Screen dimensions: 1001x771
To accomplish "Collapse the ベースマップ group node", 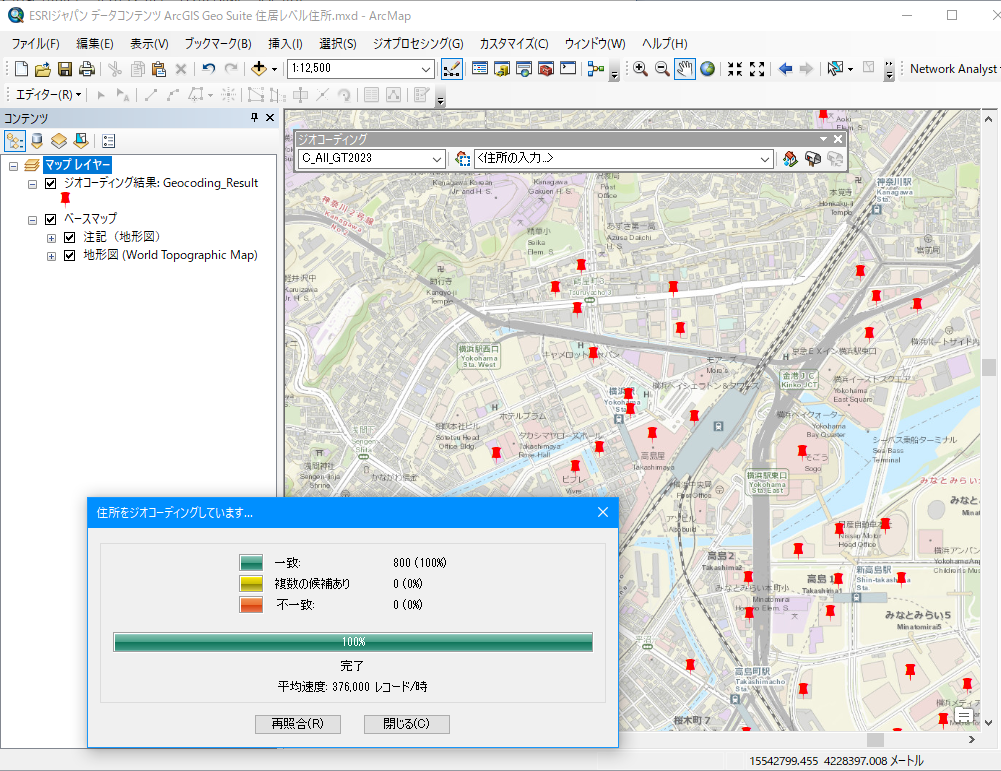I will click(32, 220).
